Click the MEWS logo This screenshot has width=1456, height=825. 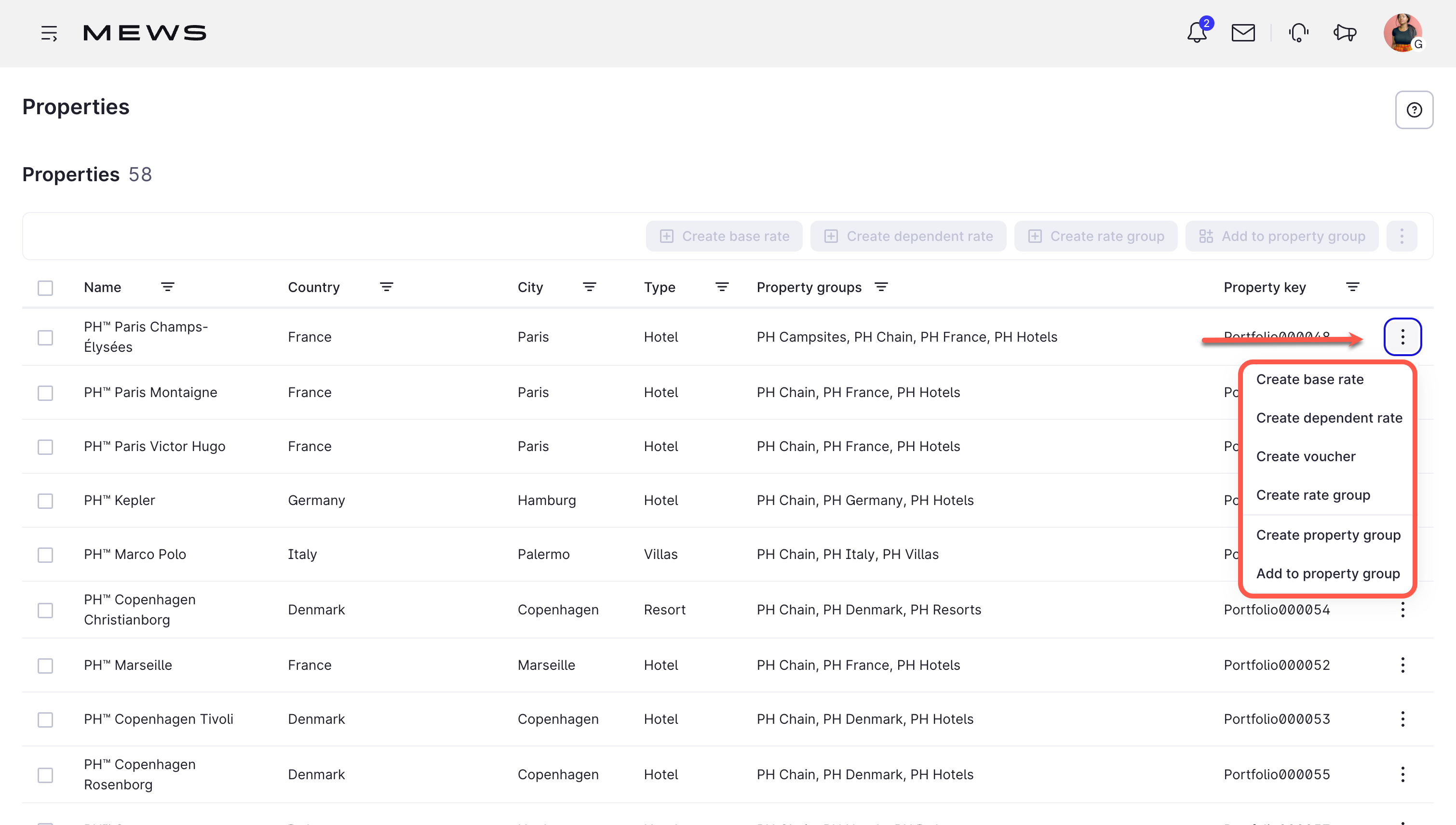(x=145, y=33)
